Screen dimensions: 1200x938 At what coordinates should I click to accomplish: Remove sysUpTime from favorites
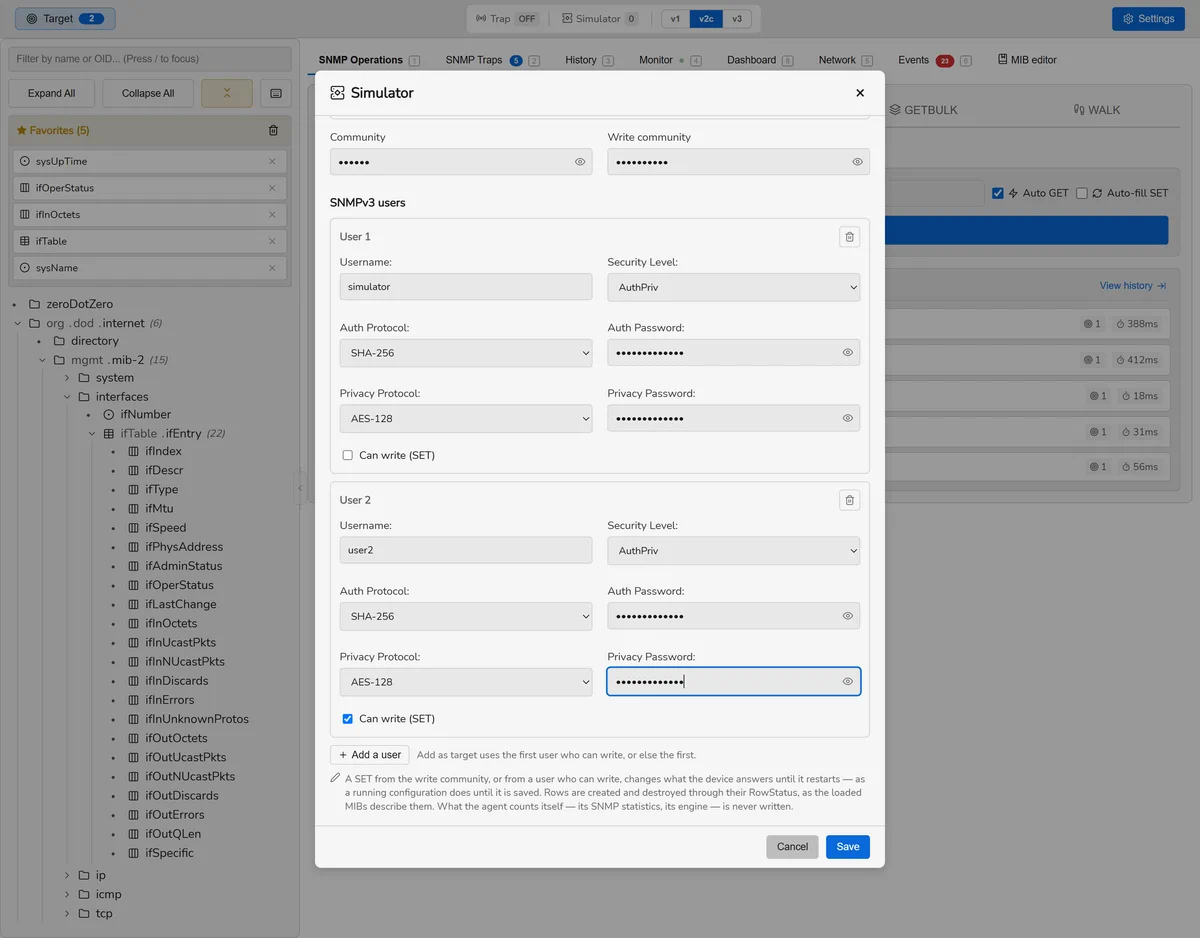coord(272,161)
